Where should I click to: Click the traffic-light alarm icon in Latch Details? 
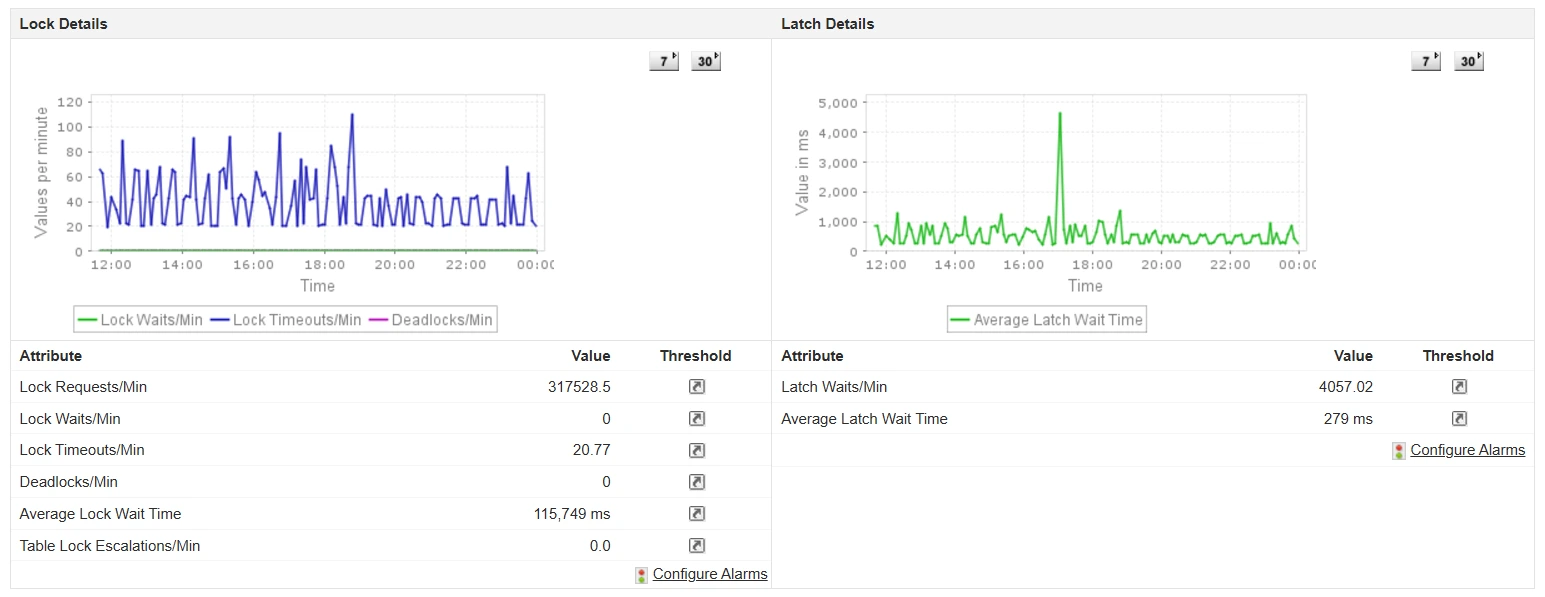pyautogui.click(x=1397, y=450)
